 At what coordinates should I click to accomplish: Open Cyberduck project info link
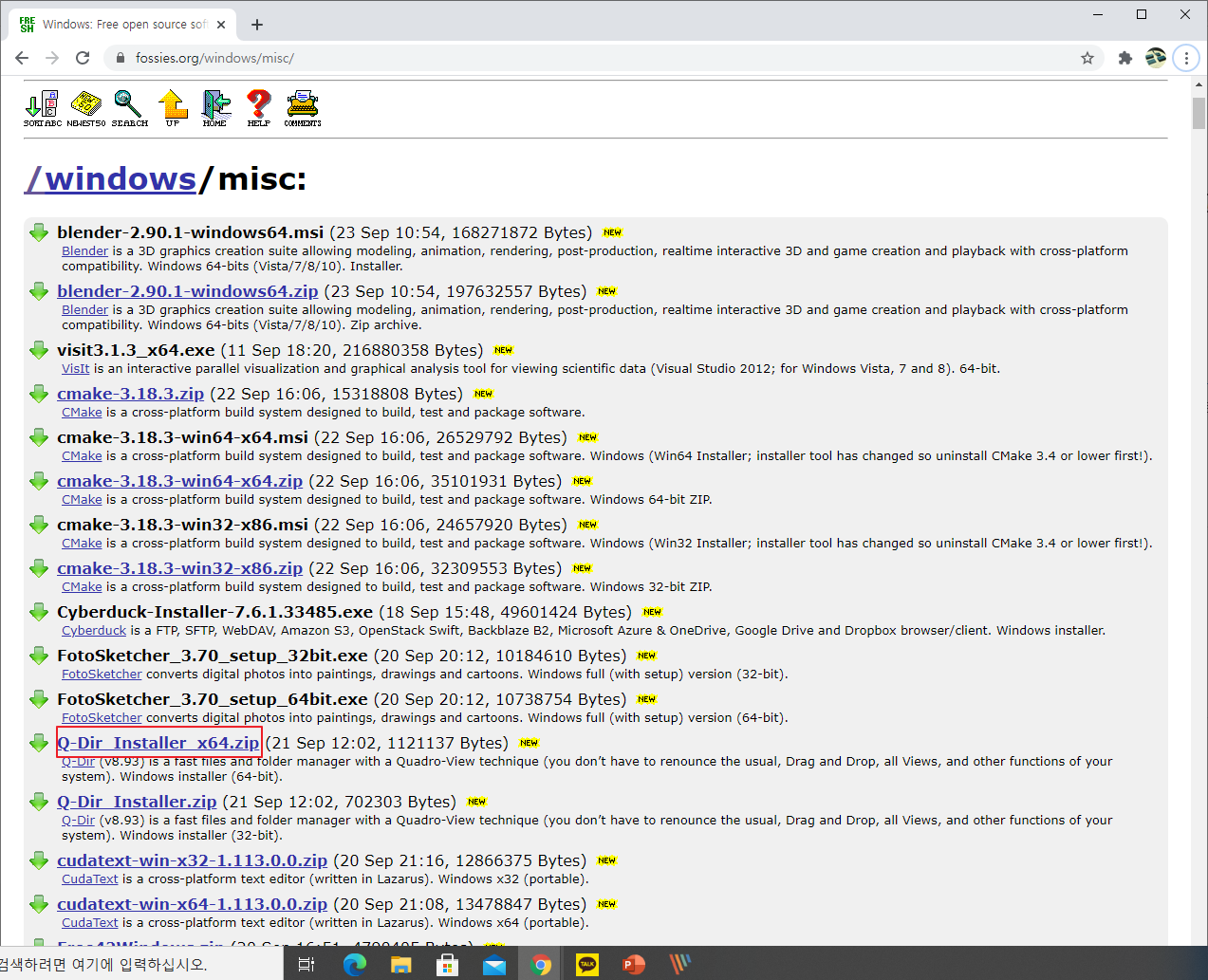[94, 631]
